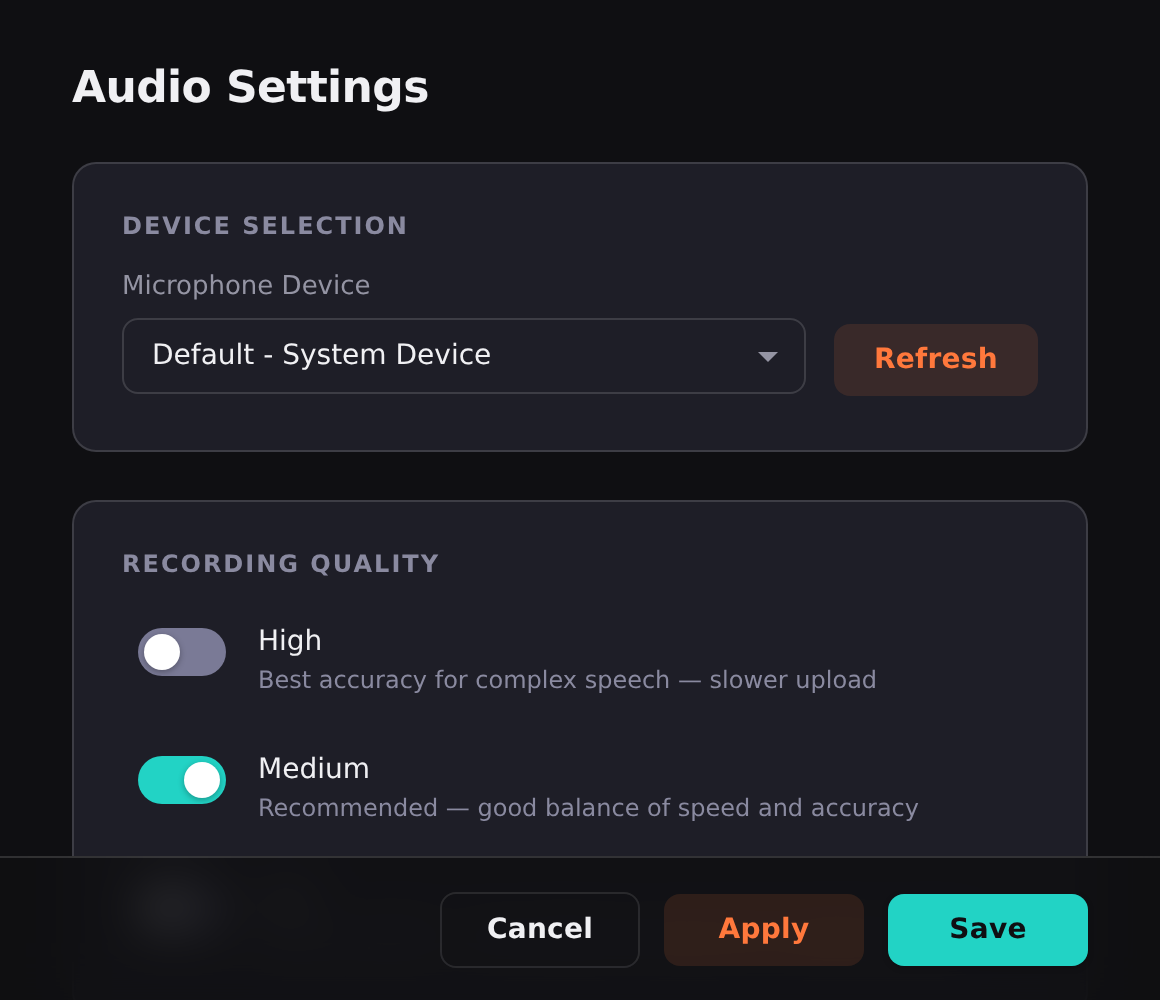Cancel the audio settings changes

point(539,929)
